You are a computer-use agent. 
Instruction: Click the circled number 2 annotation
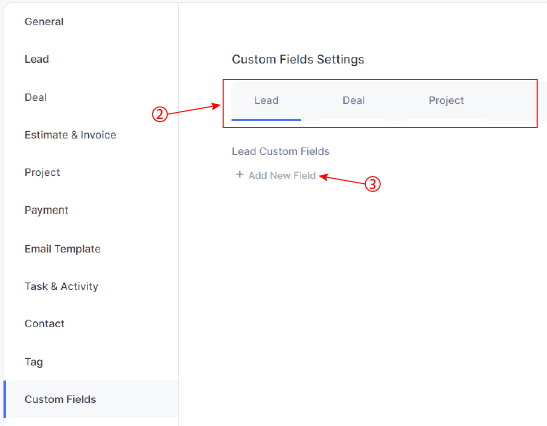tap(160, 114)
